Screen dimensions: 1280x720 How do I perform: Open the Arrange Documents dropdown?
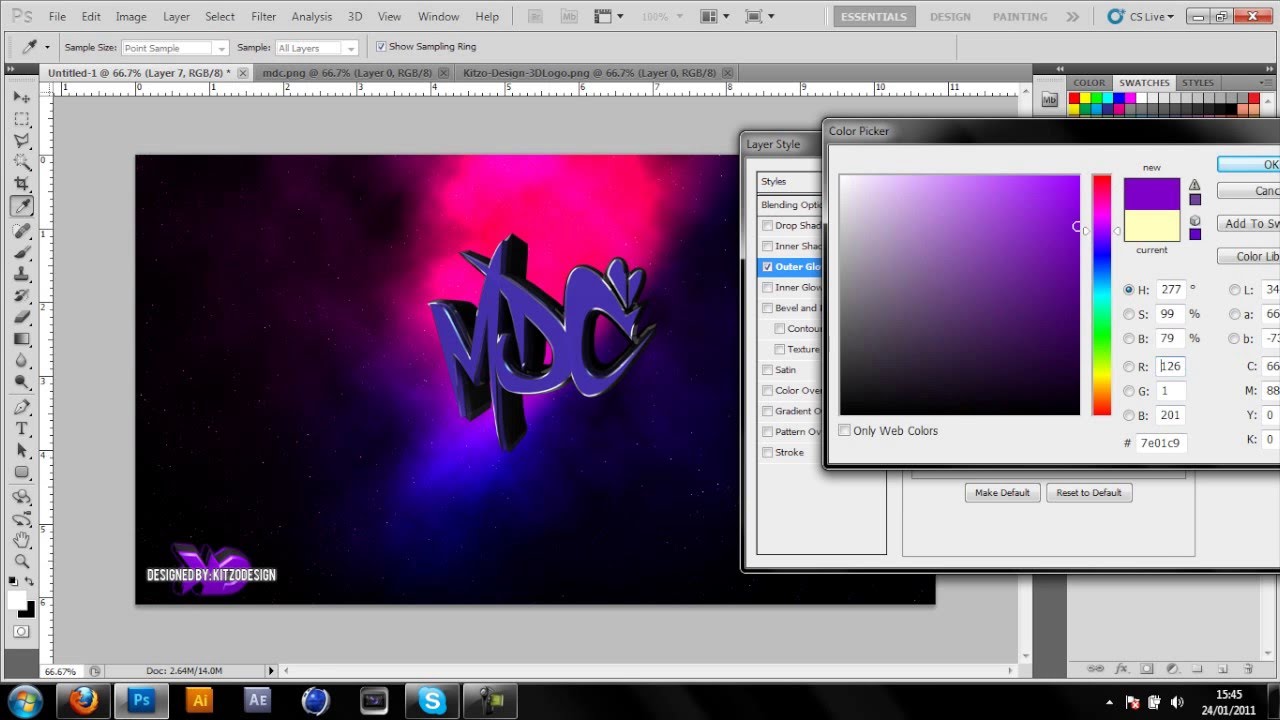pyautogui.click(x=715, y=17)
